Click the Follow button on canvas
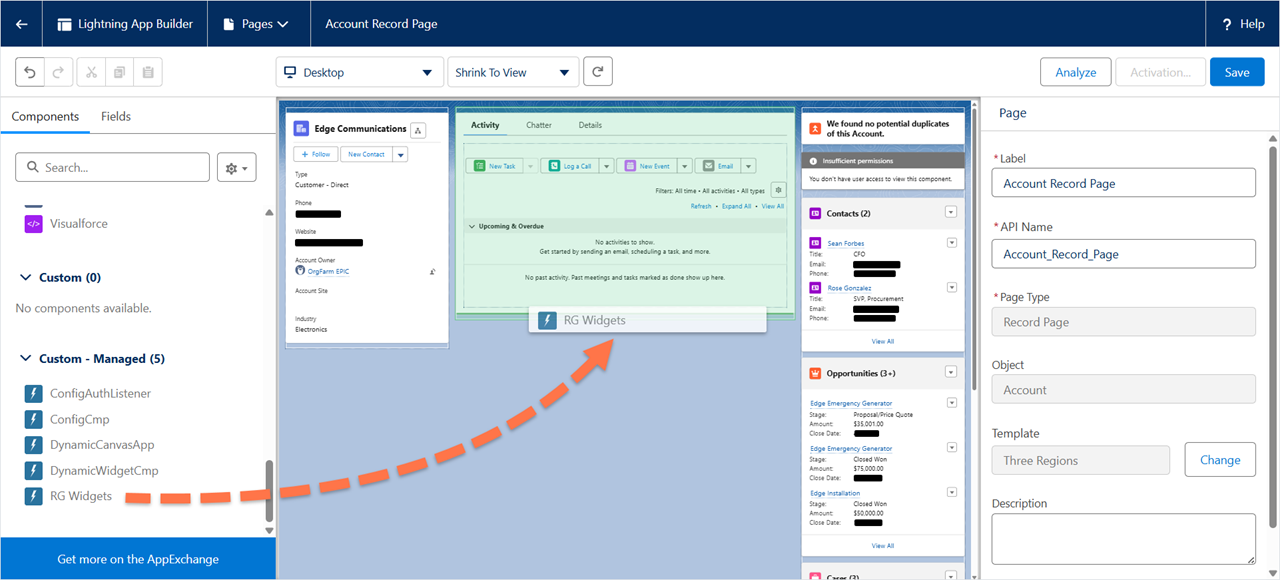 [316, 154]
